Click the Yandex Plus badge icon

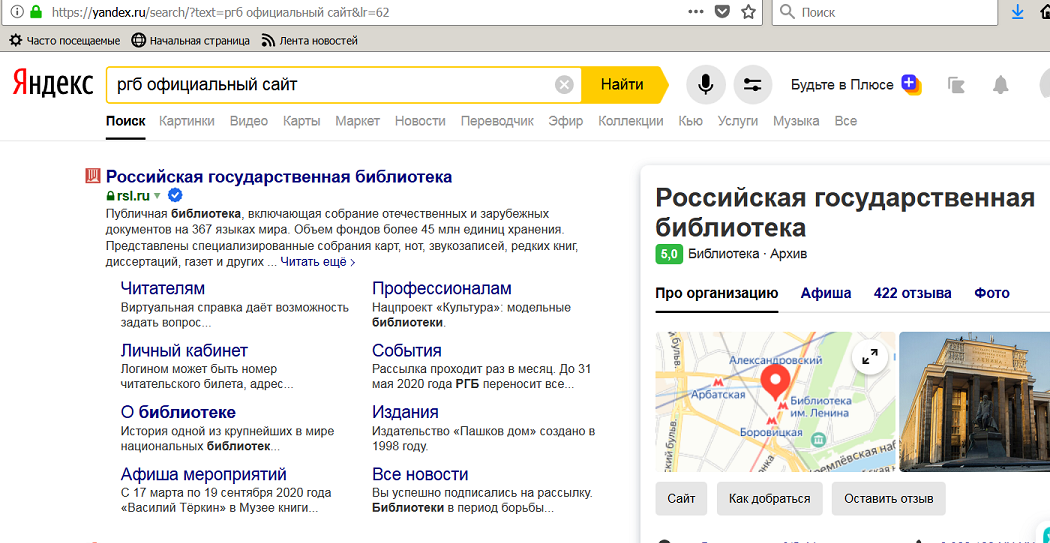click(x=911, y=84)
